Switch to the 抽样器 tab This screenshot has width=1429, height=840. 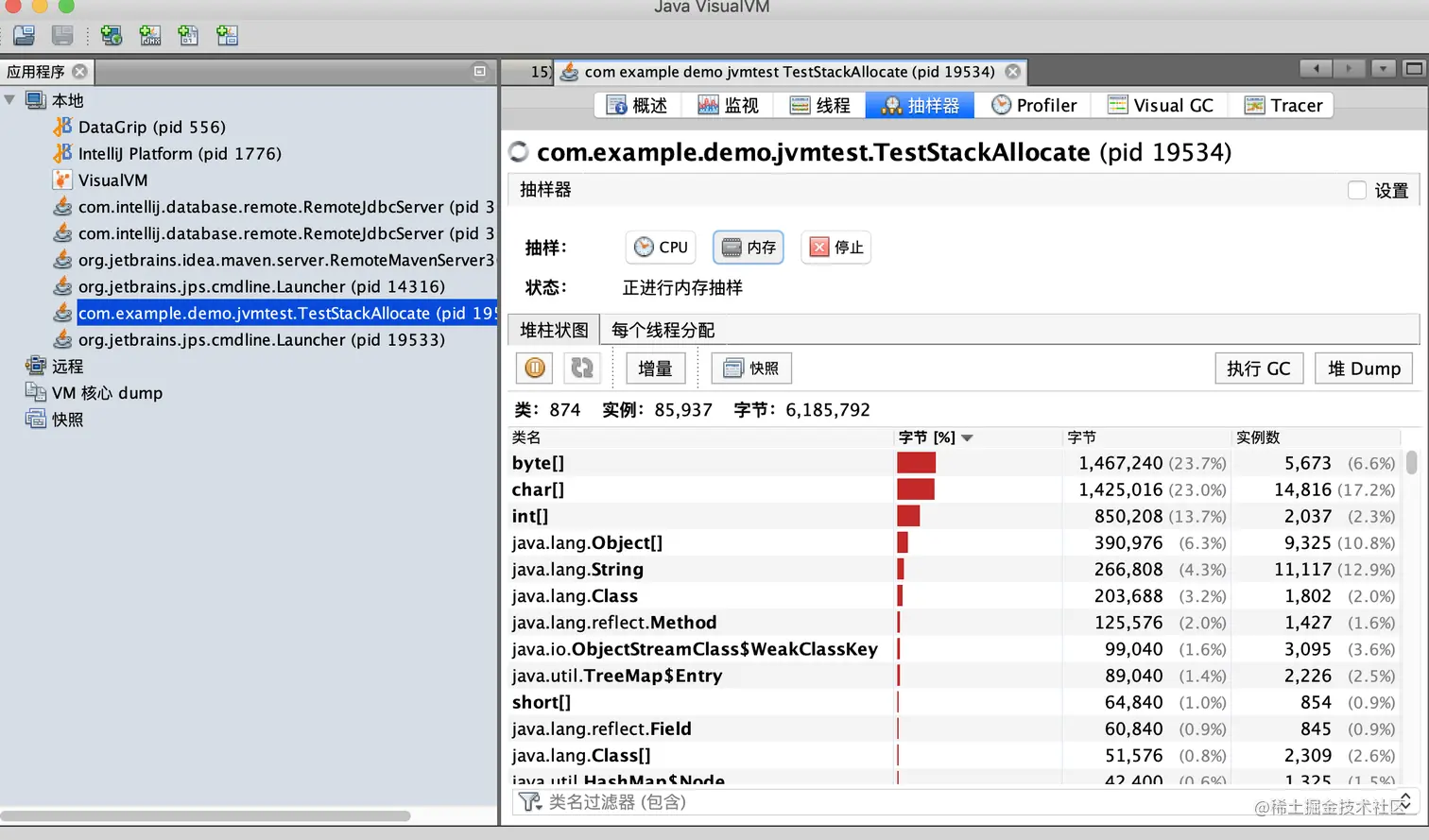point(920,105)
